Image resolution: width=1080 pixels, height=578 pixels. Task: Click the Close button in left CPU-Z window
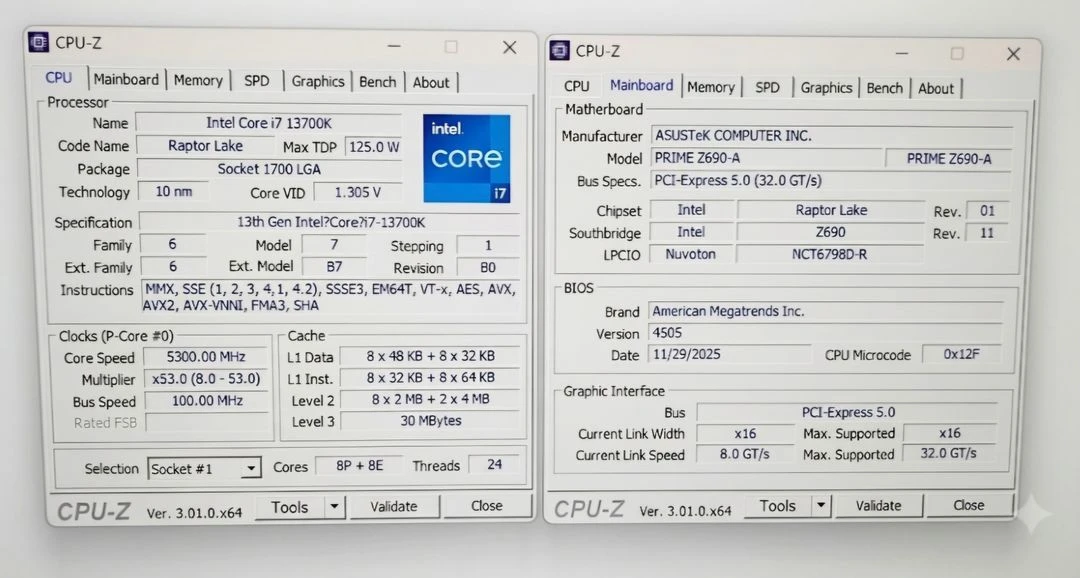[487, 506]
